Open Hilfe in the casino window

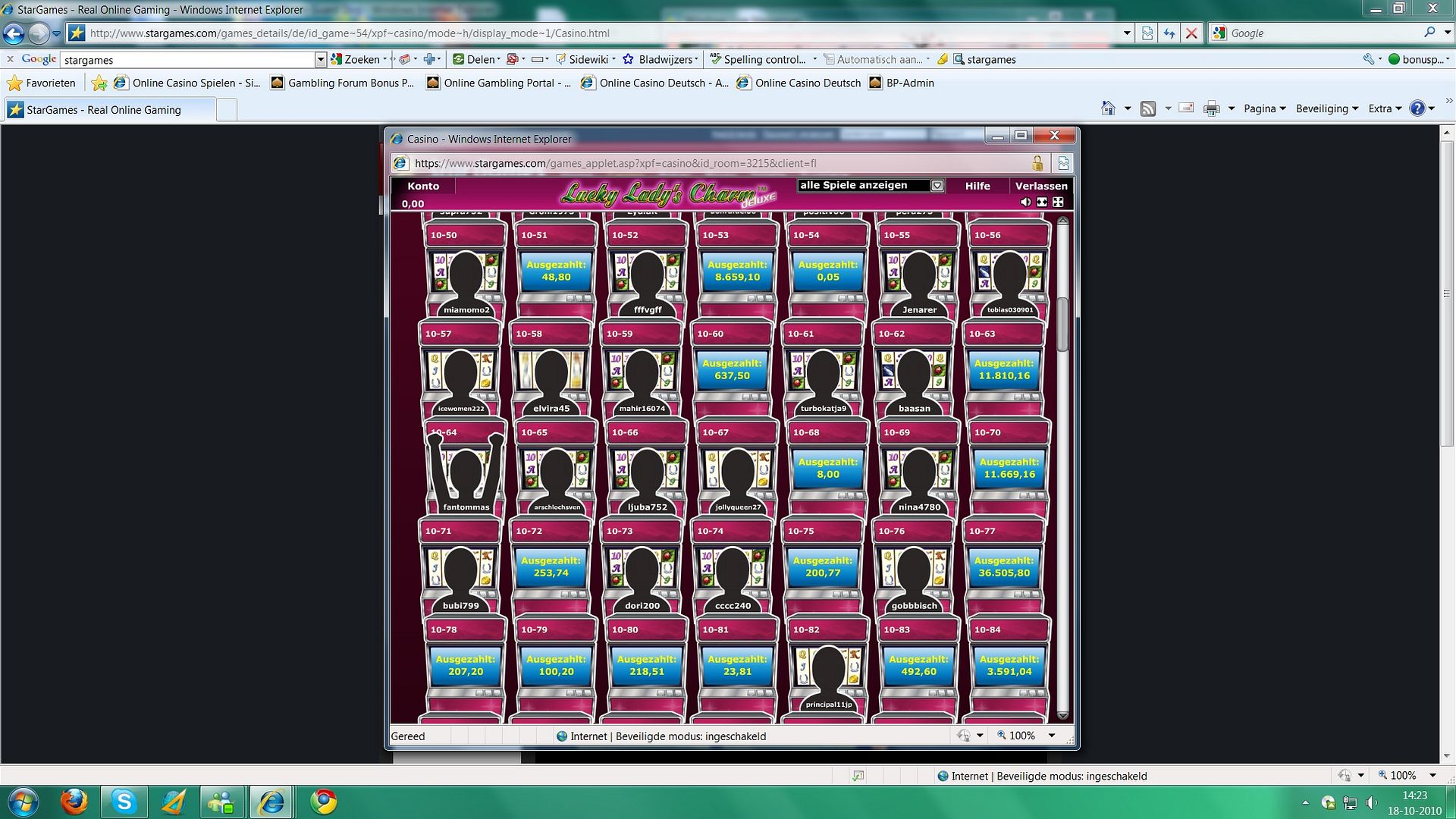click(977, 186)
